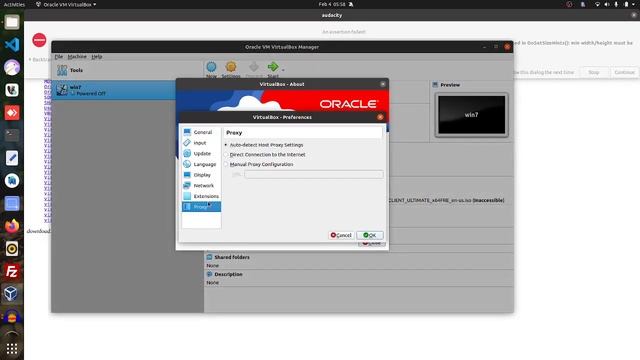Close the Oracle VM VirtualBox Manager window
This screenshot has height=360, width=640.
click(507, 47)
